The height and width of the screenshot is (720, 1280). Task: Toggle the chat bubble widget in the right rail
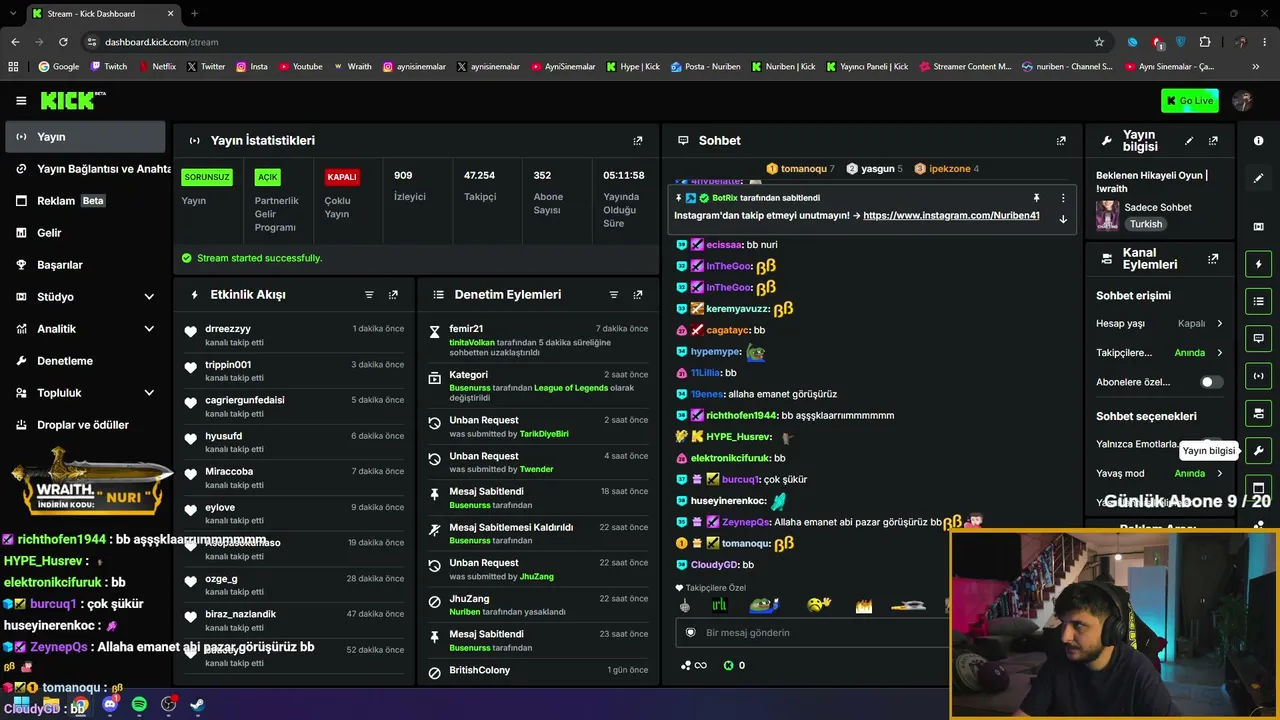click(x=1259, y=338)
